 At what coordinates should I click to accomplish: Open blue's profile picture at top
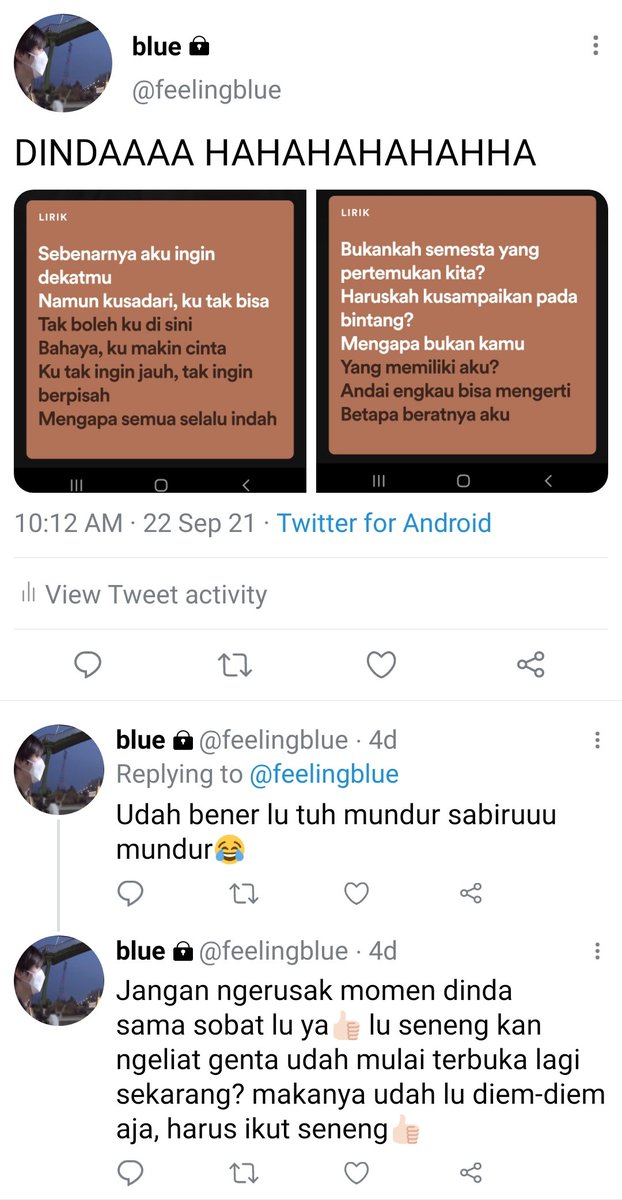click(x=59, y=61)
